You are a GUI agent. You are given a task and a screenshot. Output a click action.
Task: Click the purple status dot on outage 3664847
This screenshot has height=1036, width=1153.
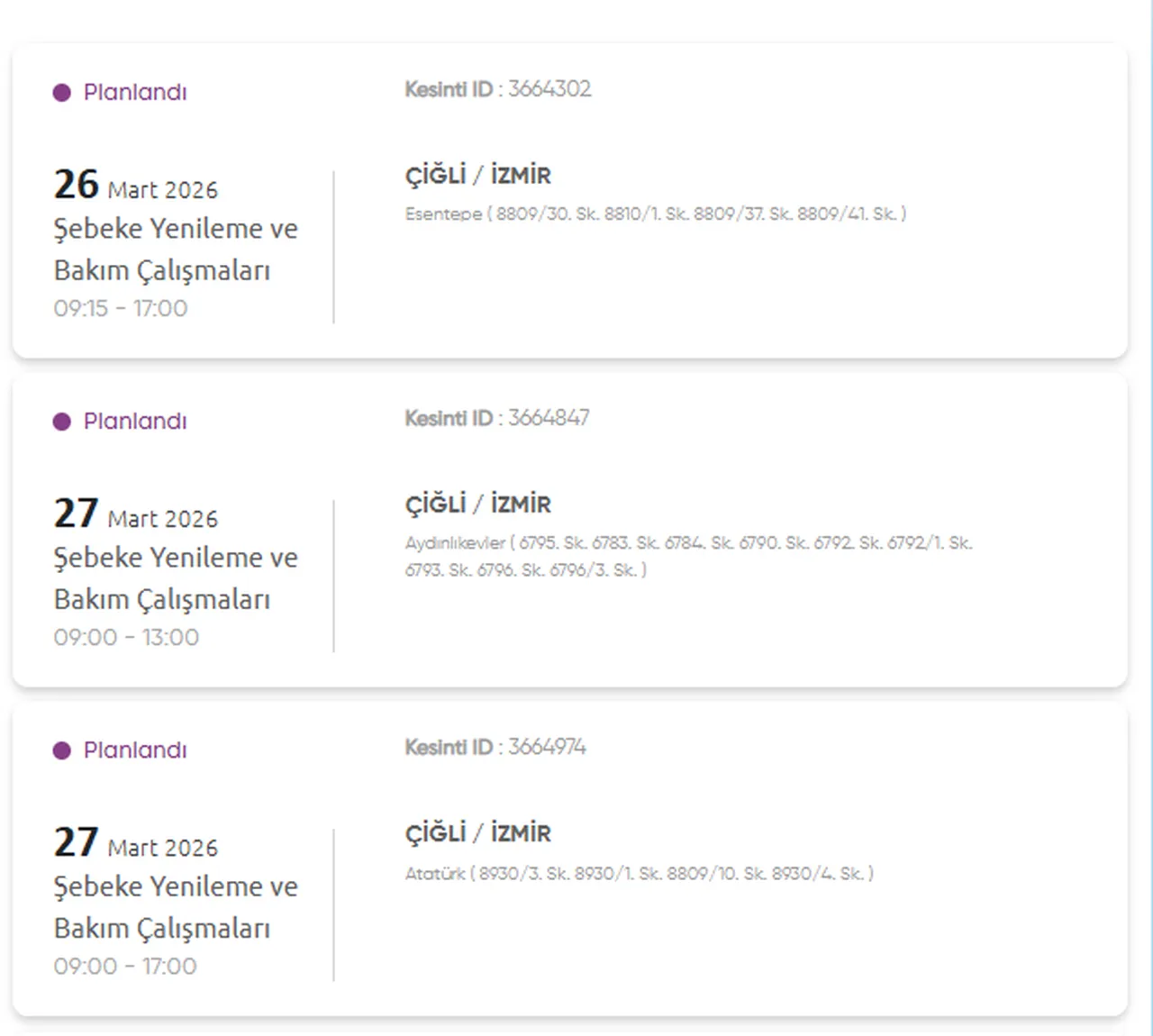click(x=61, y=422)
